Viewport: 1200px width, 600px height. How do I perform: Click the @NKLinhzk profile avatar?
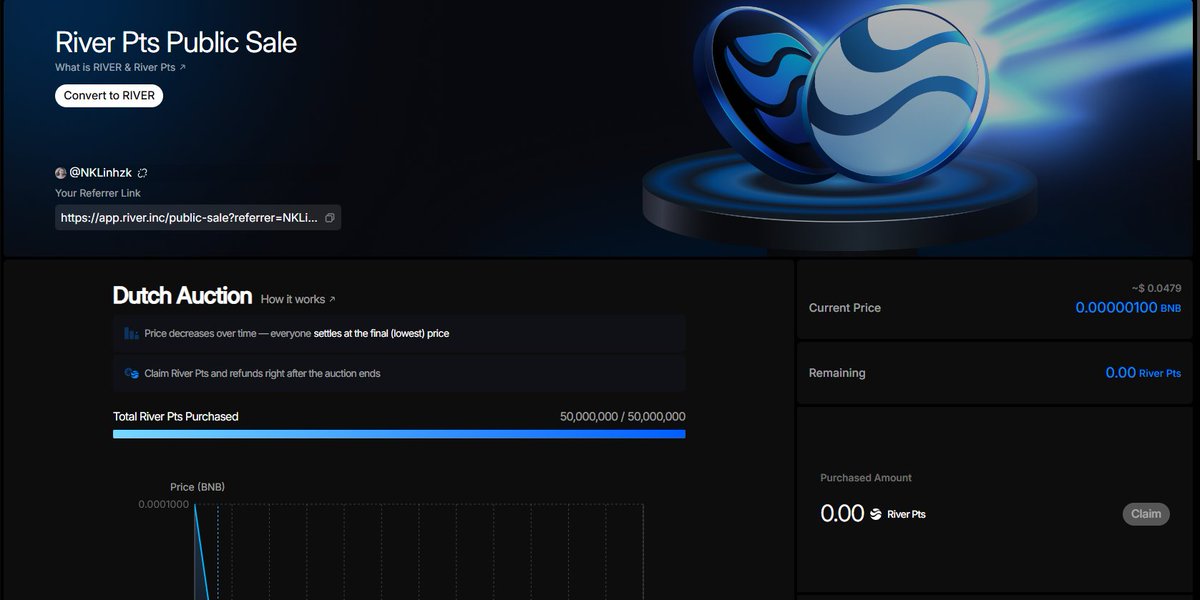tap(61, 173)
